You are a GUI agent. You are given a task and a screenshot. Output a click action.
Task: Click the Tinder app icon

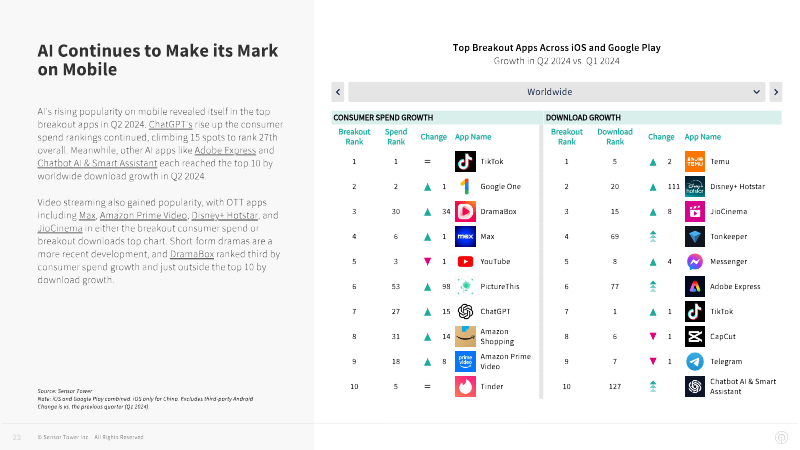coord(465,386)
